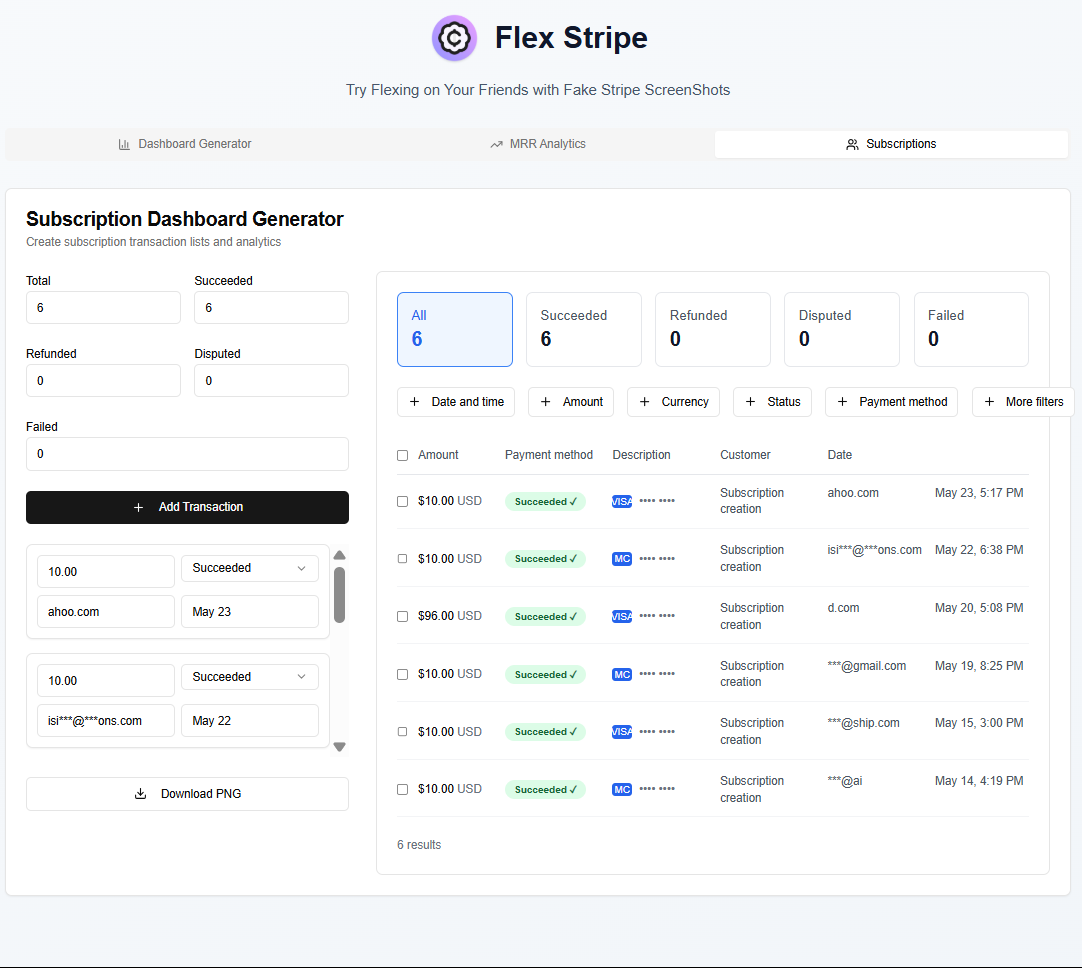Click the scroll-down arrow of transaction list

click(340, 747)
